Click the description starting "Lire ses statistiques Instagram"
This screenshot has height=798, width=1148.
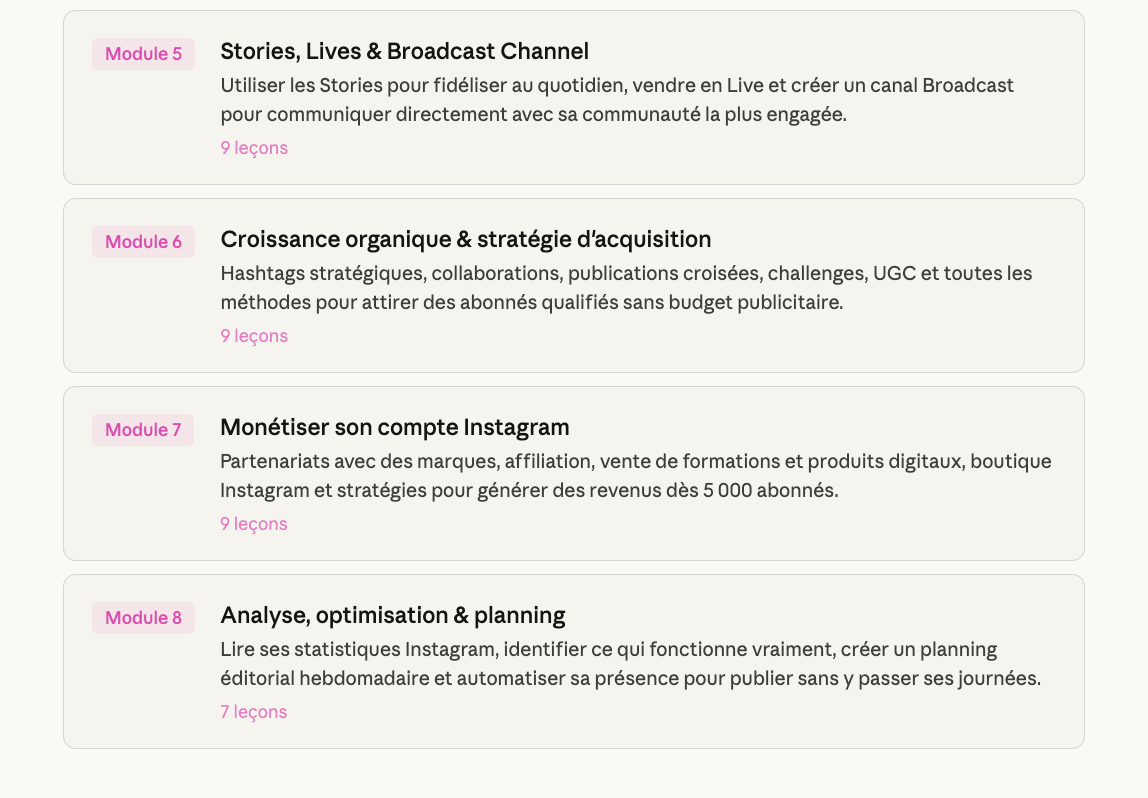tap(630, 664)
